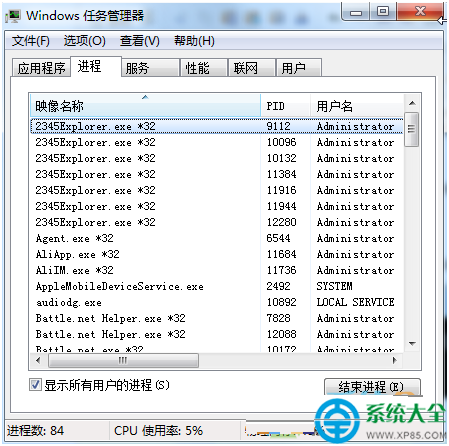
Task: Open the 帮助(H) menu
Action: (194, 41)
